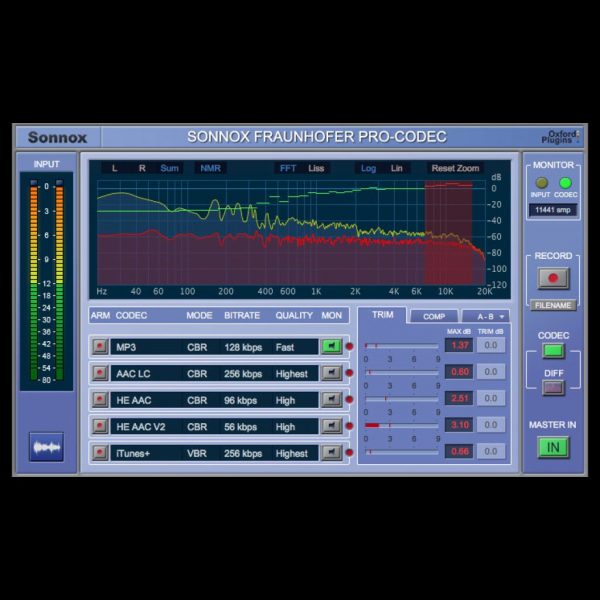Monitor the HE AAC V2 speaker icon
Image resolution: width=600 pixels, height=600 pixels.
coord(331,426)
